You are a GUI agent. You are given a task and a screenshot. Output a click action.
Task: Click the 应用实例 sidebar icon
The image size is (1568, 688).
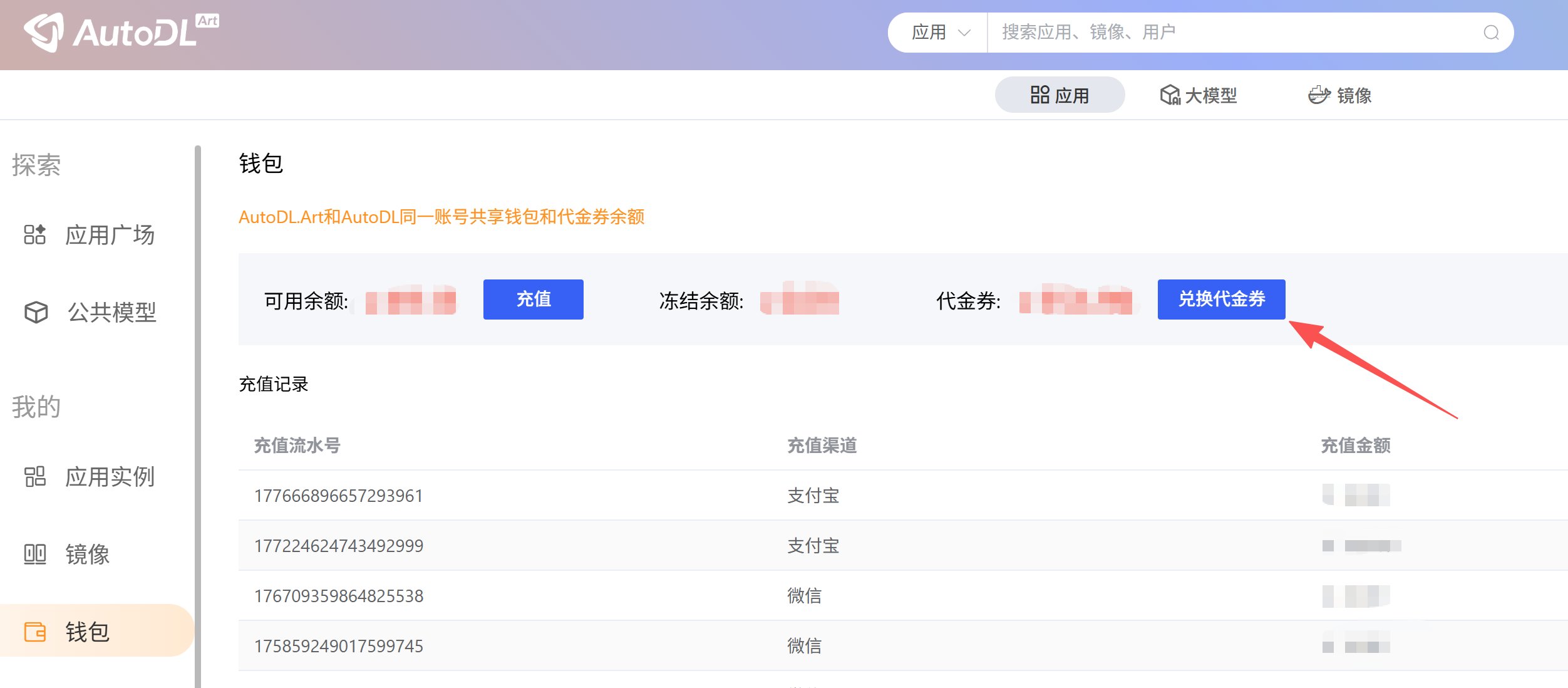[x=35, y=477]
